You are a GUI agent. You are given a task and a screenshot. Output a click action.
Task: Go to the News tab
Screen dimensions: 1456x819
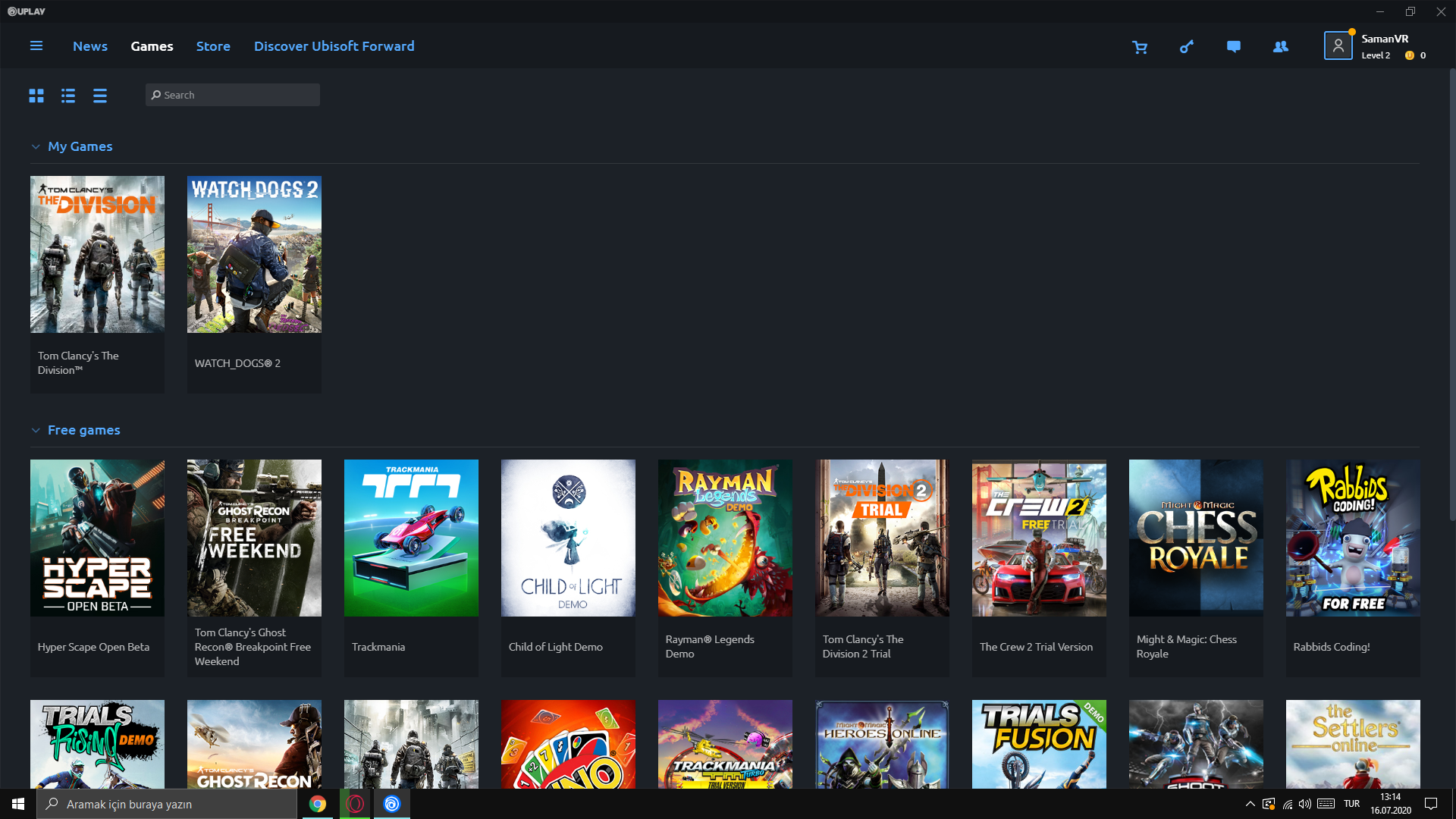point(90,46)
